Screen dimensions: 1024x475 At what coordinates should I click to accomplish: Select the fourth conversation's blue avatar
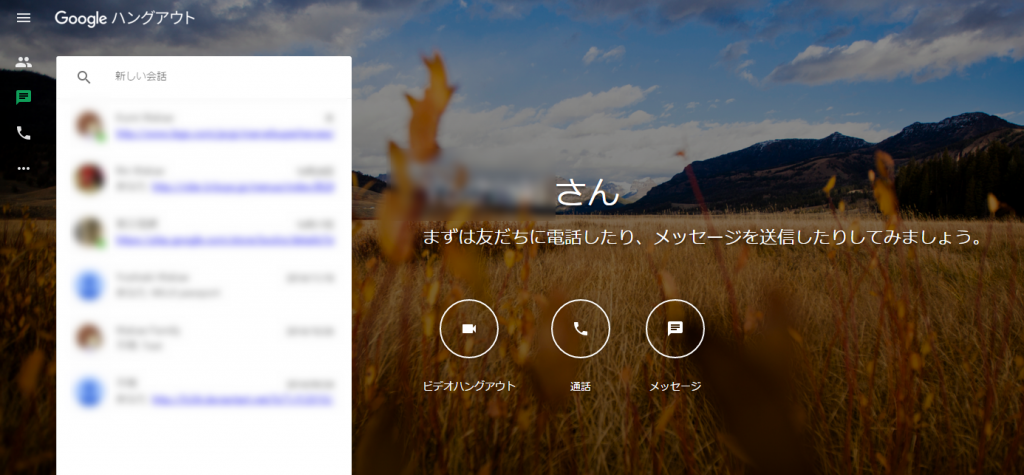click(x=90, y=285)
